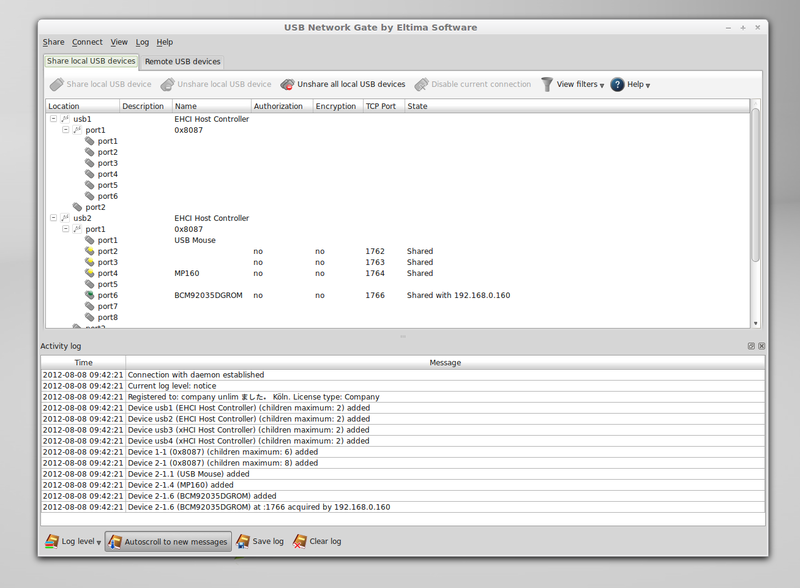The width and height of the screenshot is (800, 588).
Task: Click the Authorization column header
Action: click(282, 106)
